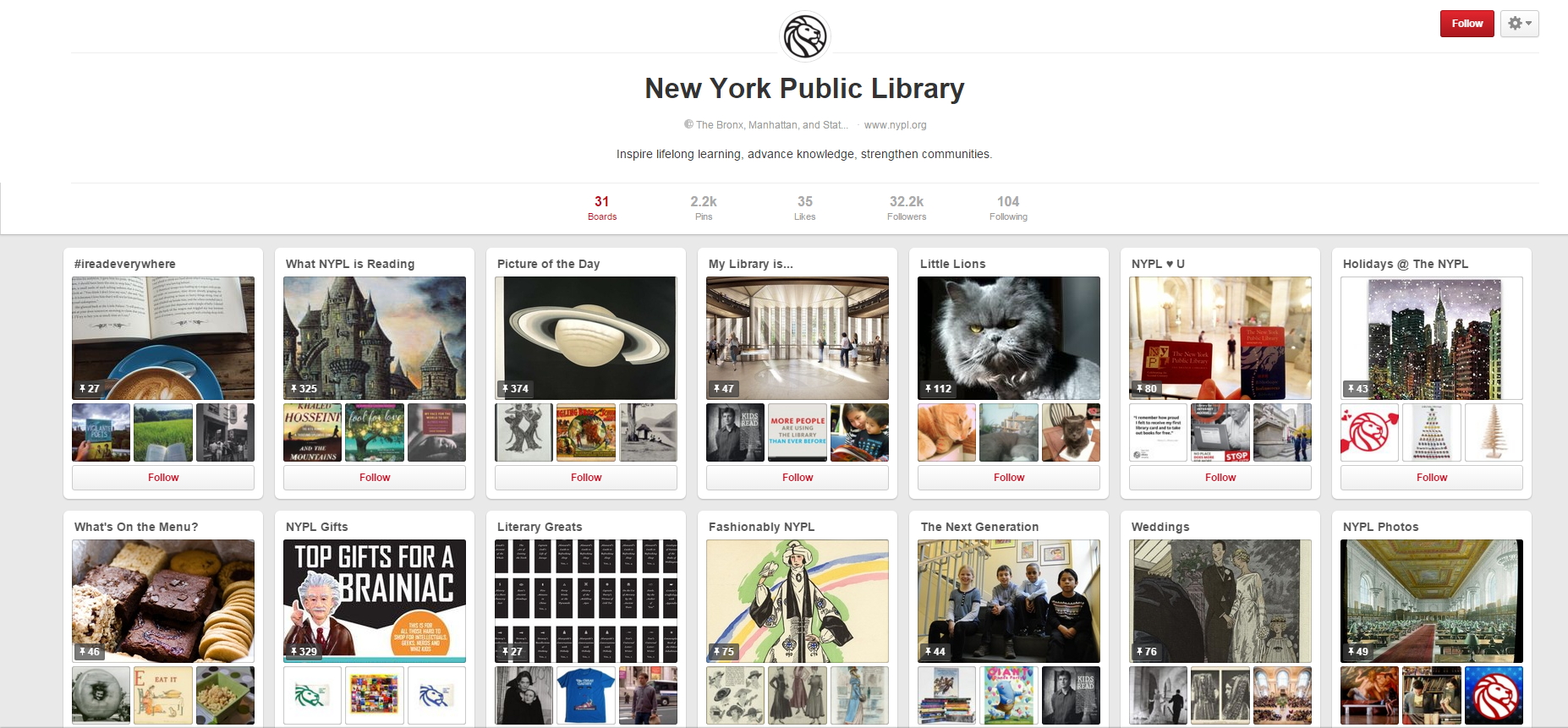The image size is (1568, 728).
Task: Open the Saturn cover image thumbnail
Action: pyautogui.click(x=586, y=338)
